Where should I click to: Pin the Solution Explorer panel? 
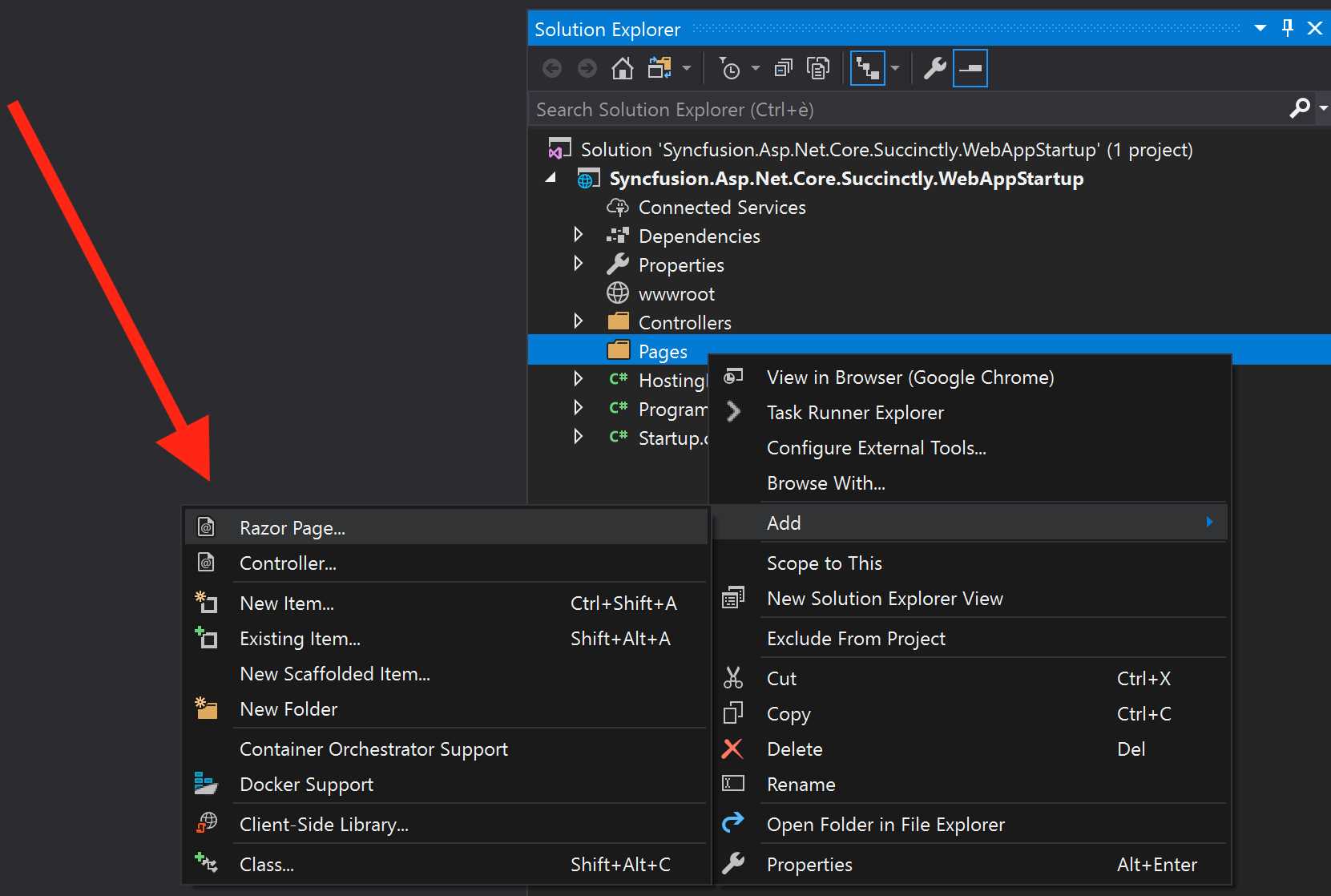1287,27
